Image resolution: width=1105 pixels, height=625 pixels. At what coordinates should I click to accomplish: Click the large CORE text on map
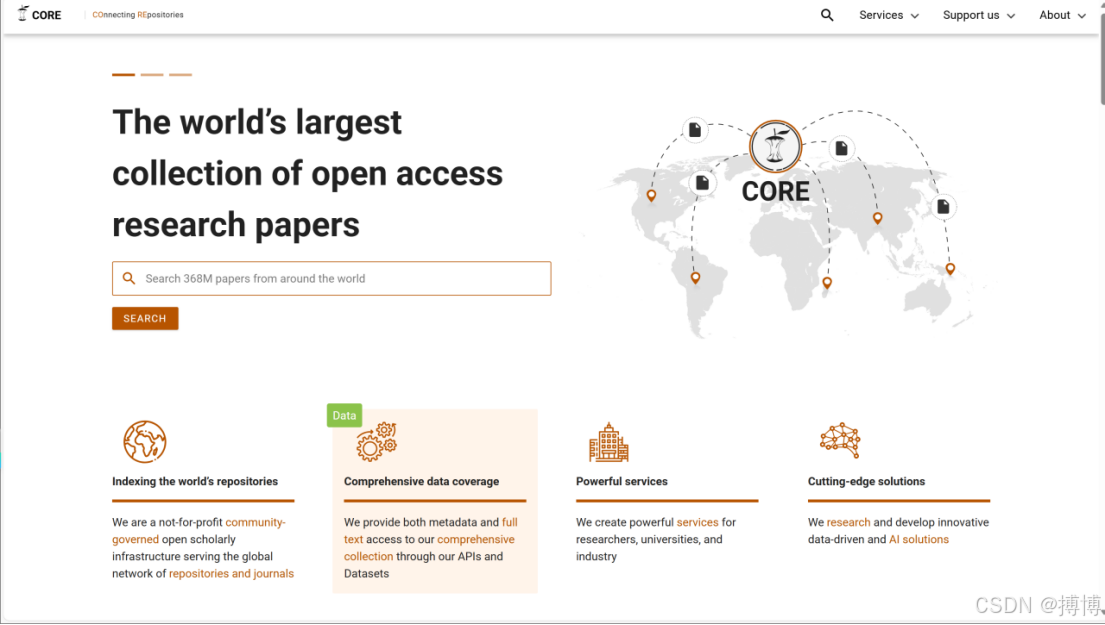[775, 192]
